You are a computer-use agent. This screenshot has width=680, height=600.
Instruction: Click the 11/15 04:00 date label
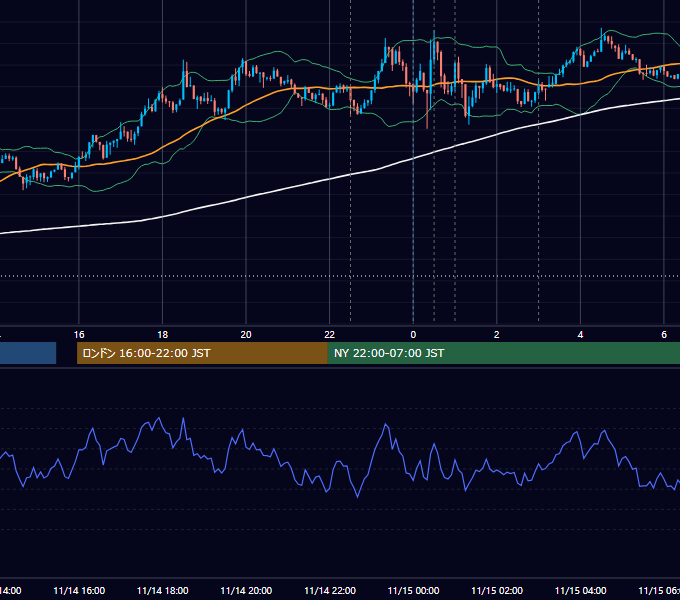581,590
